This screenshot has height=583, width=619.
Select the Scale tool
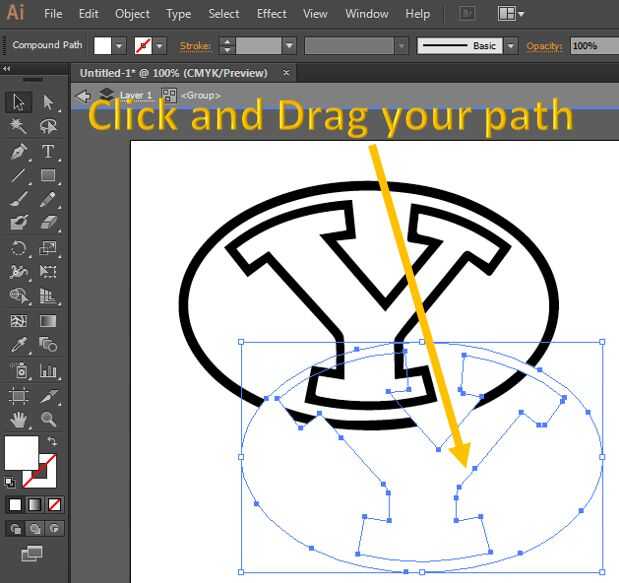pos(48,248)
